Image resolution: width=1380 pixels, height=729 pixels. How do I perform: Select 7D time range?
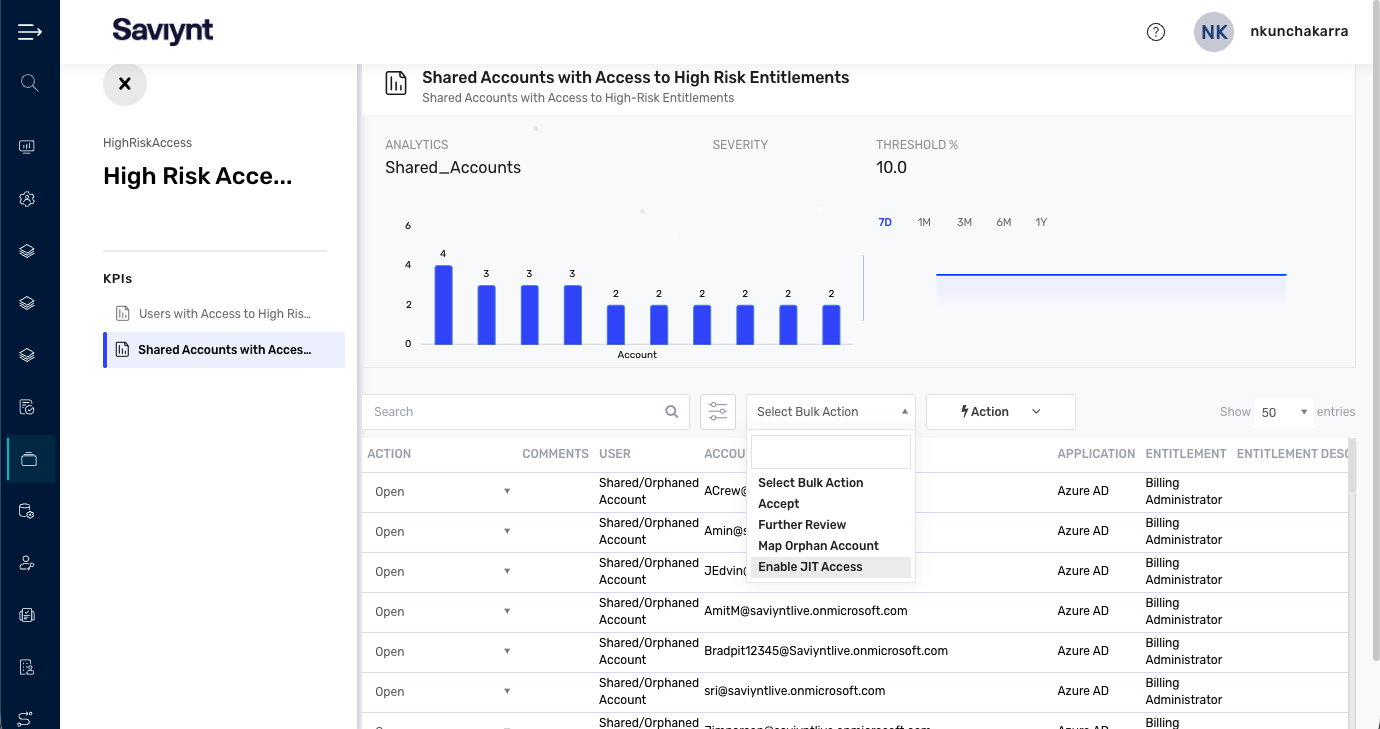pos(885,222)
